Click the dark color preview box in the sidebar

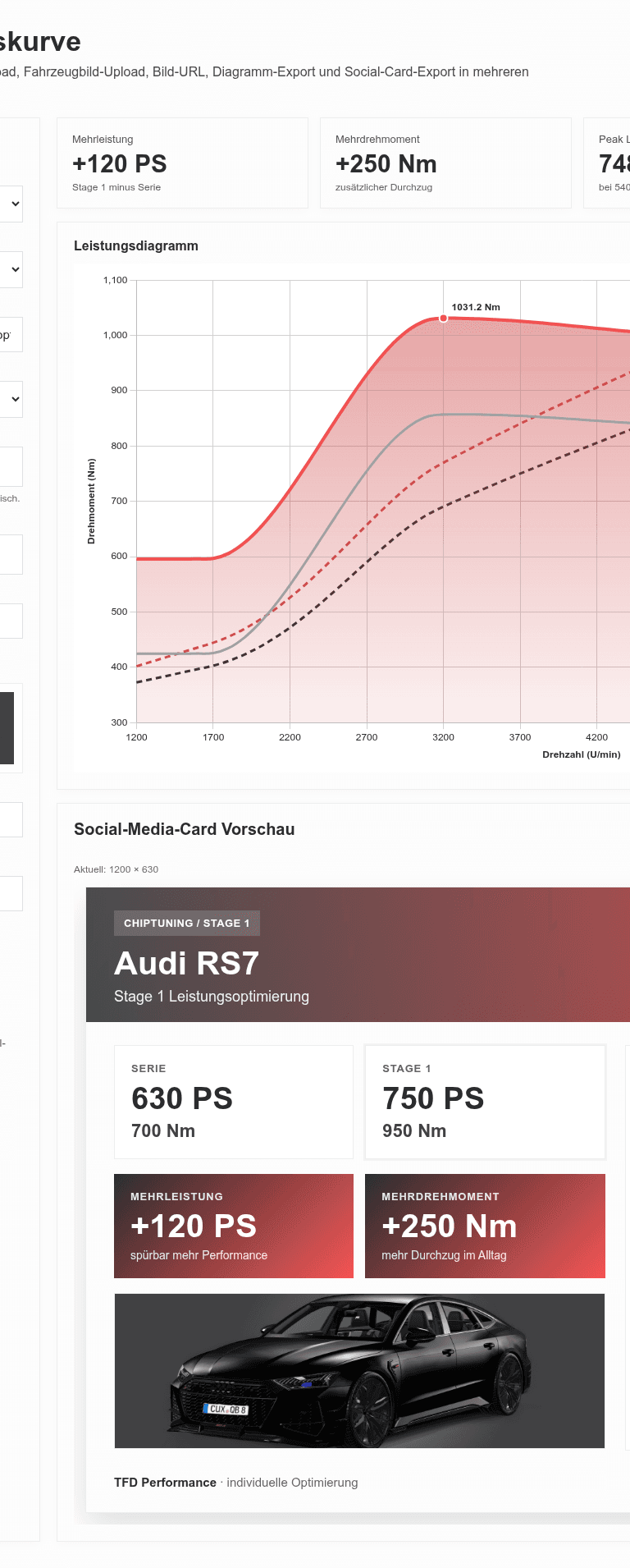click(7, 728)
